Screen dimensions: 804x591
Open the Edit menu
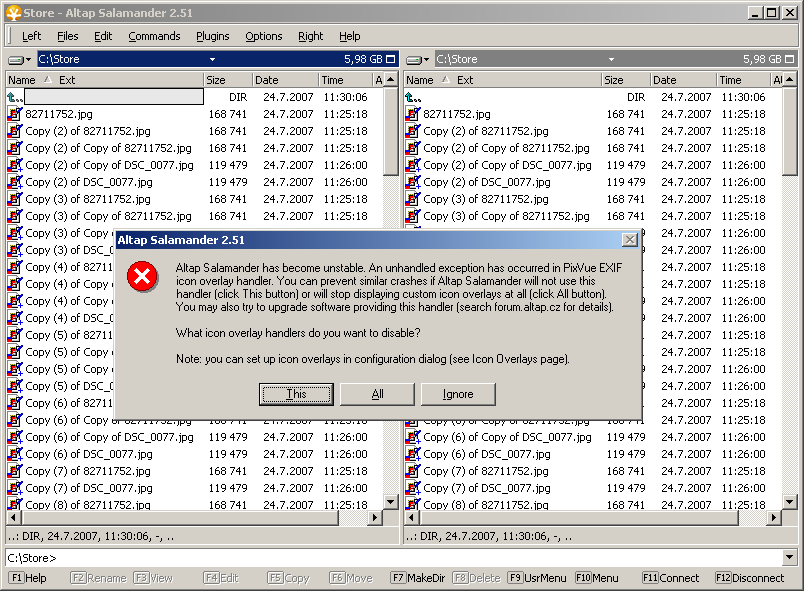tap(103, 36)
